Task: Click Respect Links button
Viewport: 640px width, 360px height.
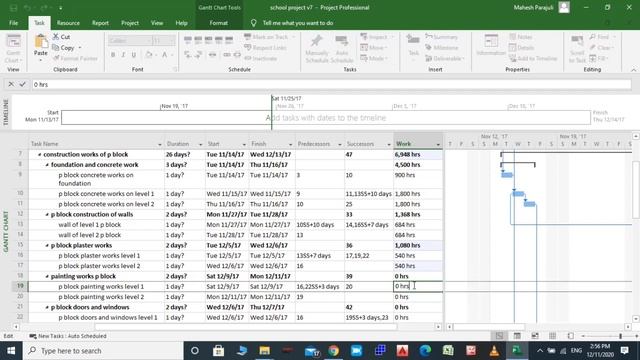Action: pos(265,48)
